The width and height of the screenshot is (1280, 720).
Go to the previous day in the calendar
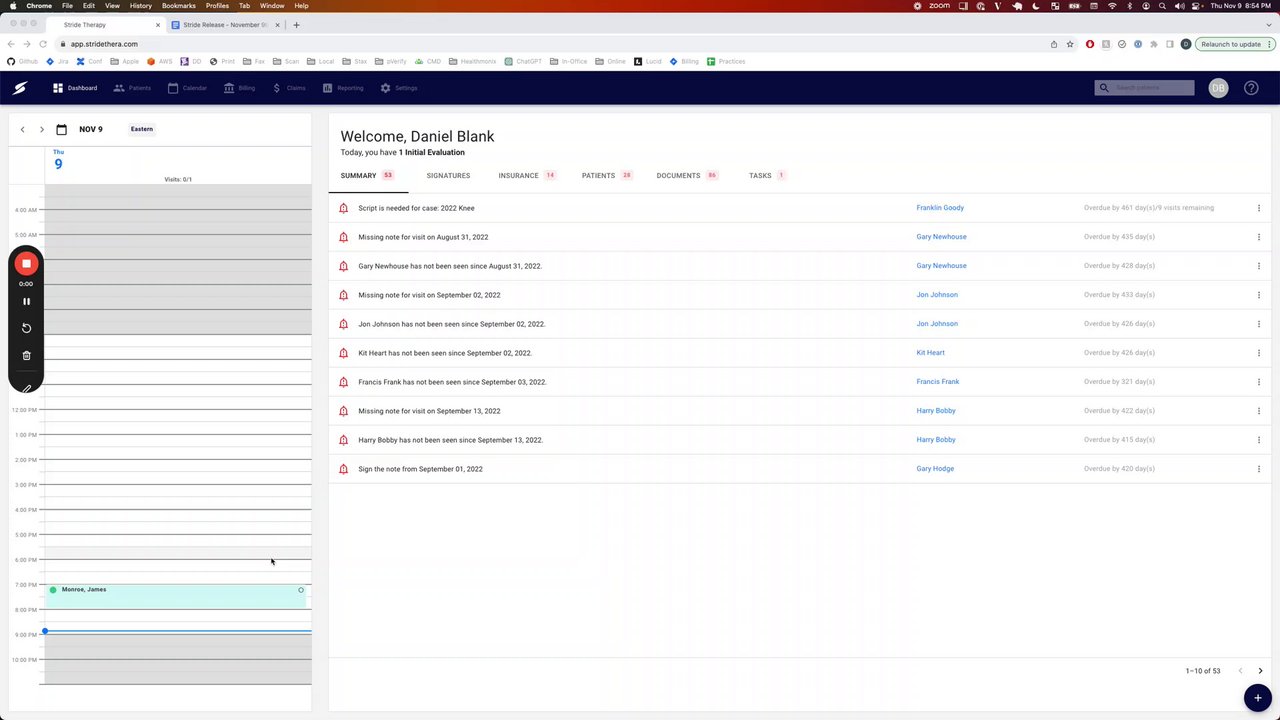click(x=23, y=129)
